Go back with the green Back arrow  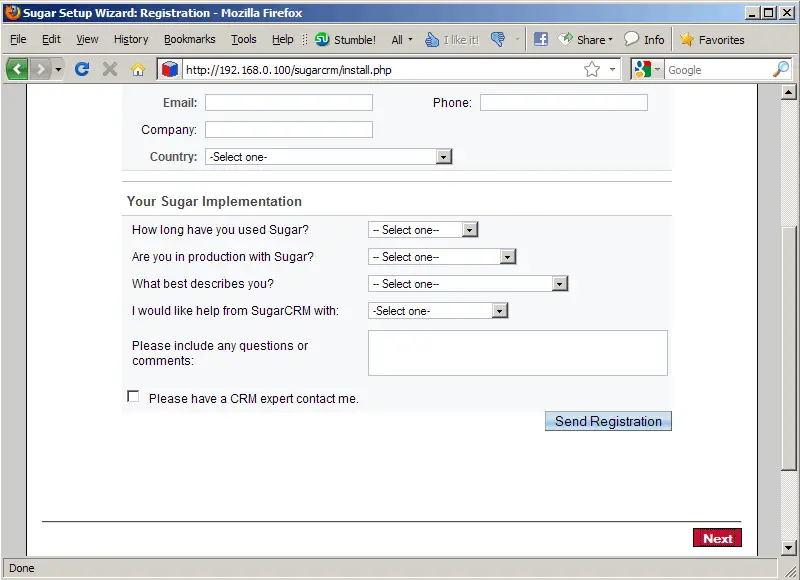pos(17,69)
